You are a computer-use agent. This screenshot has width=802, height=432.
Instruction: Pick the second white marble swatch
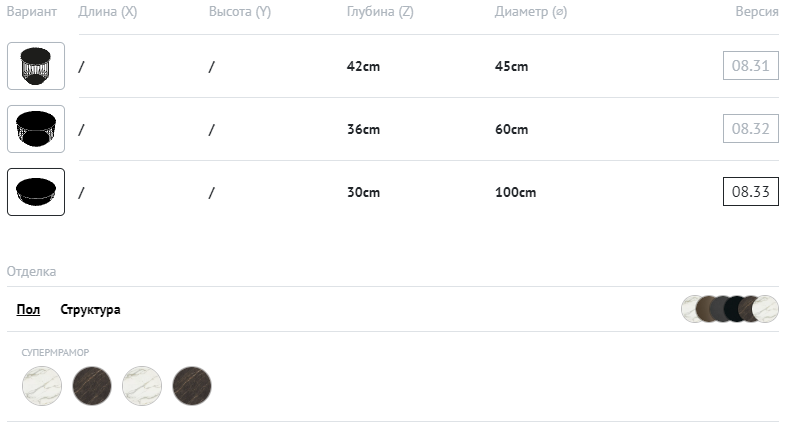pos(141,385)
